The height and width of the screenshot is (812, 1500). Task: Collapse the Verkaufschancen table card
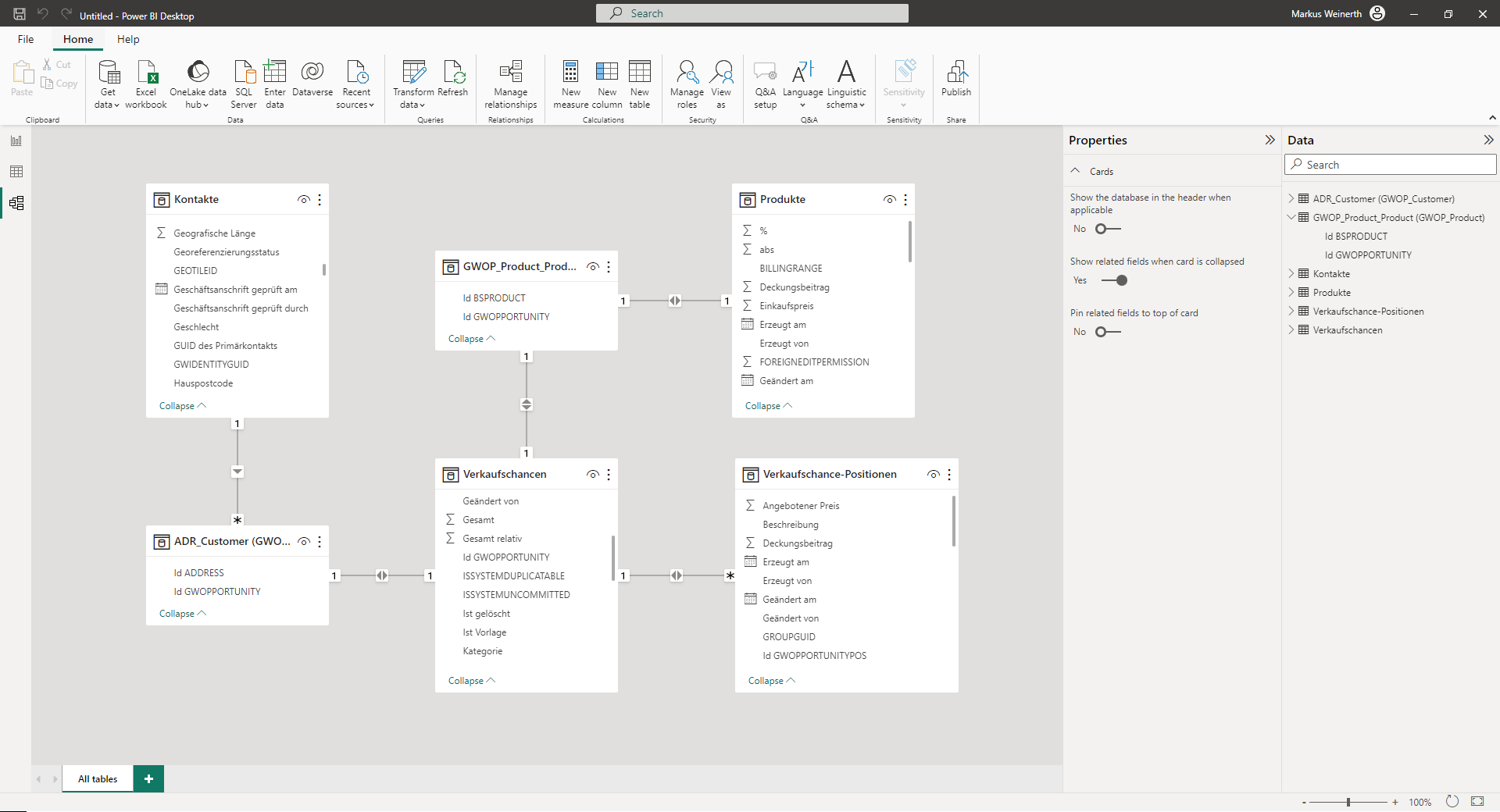pos(471,681)
